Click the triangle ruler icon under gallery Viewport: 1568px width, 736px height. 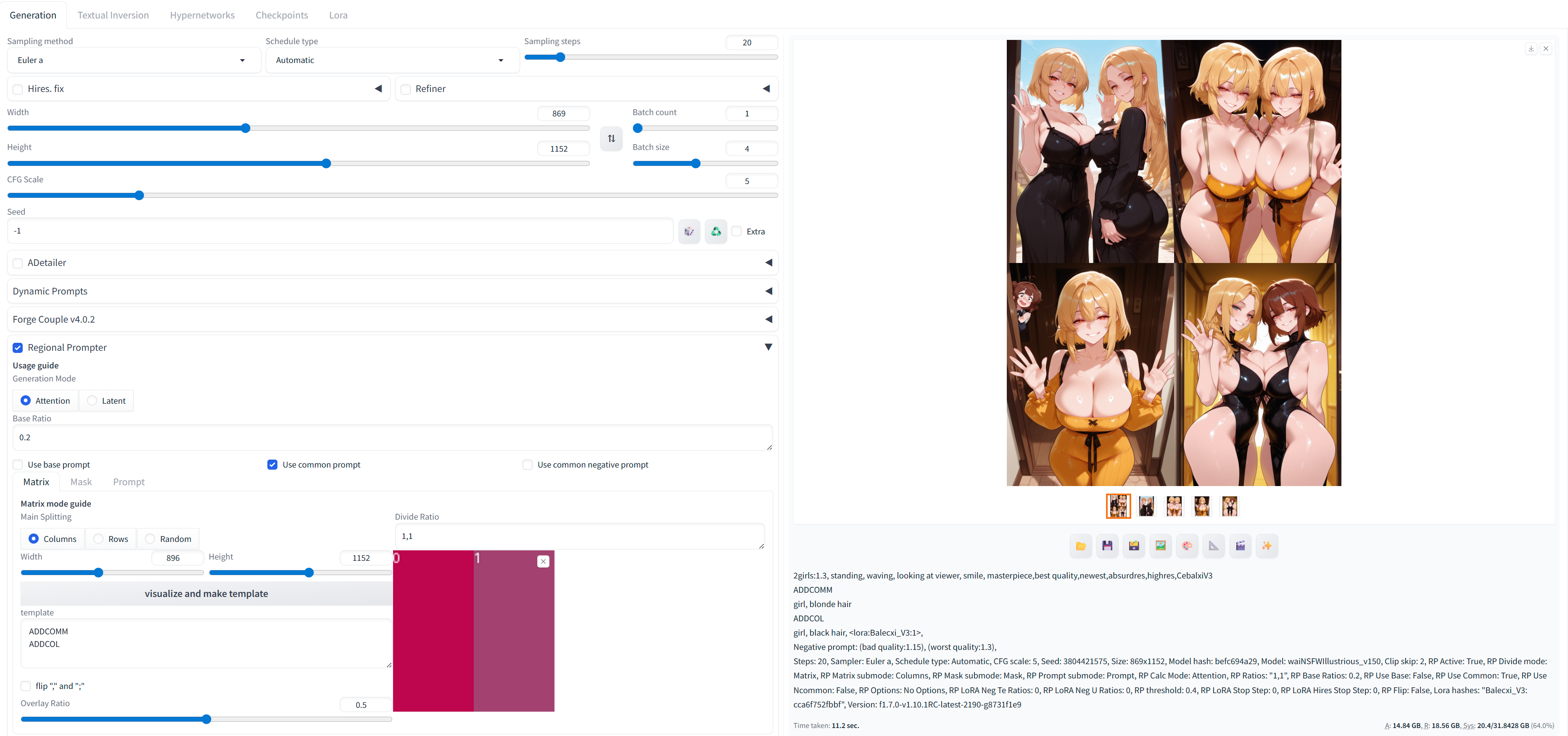[x=1214, y=546]
